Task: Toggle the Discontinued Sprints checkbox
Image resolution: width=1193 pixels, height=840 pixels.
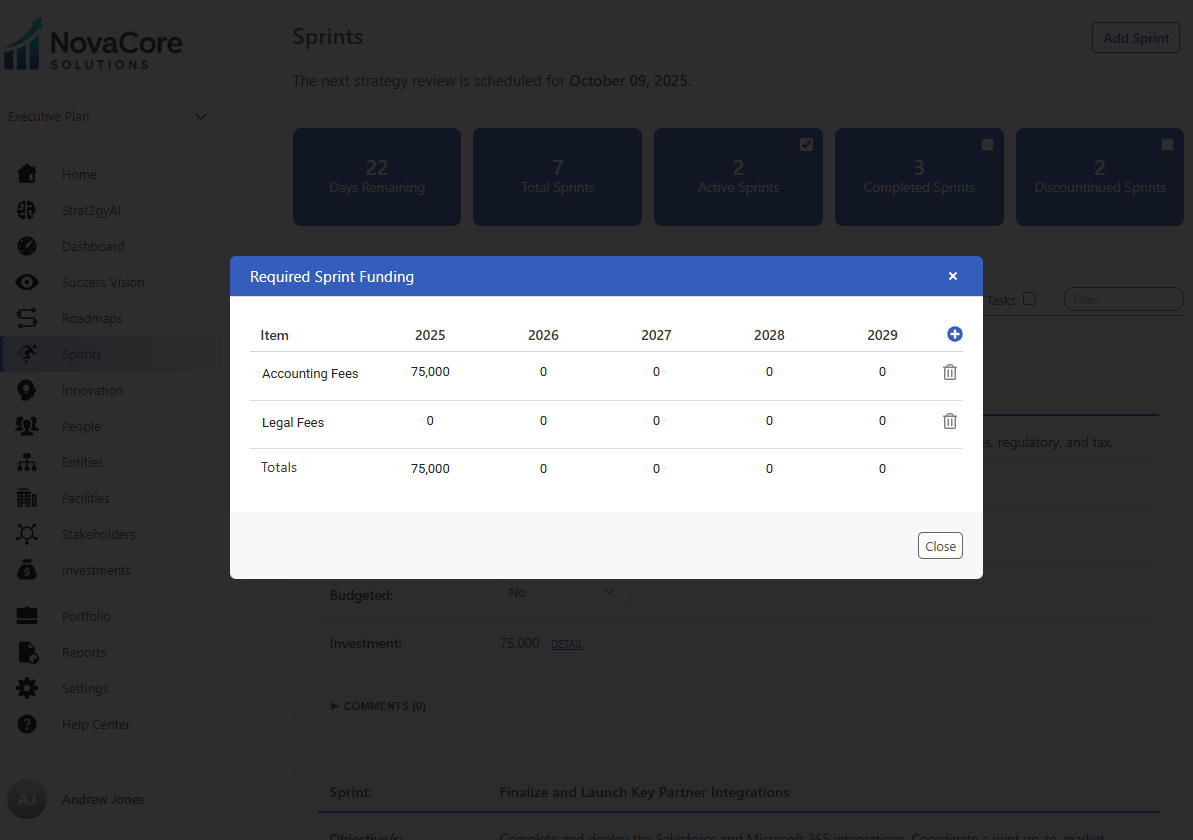Action: point(1167,144)
